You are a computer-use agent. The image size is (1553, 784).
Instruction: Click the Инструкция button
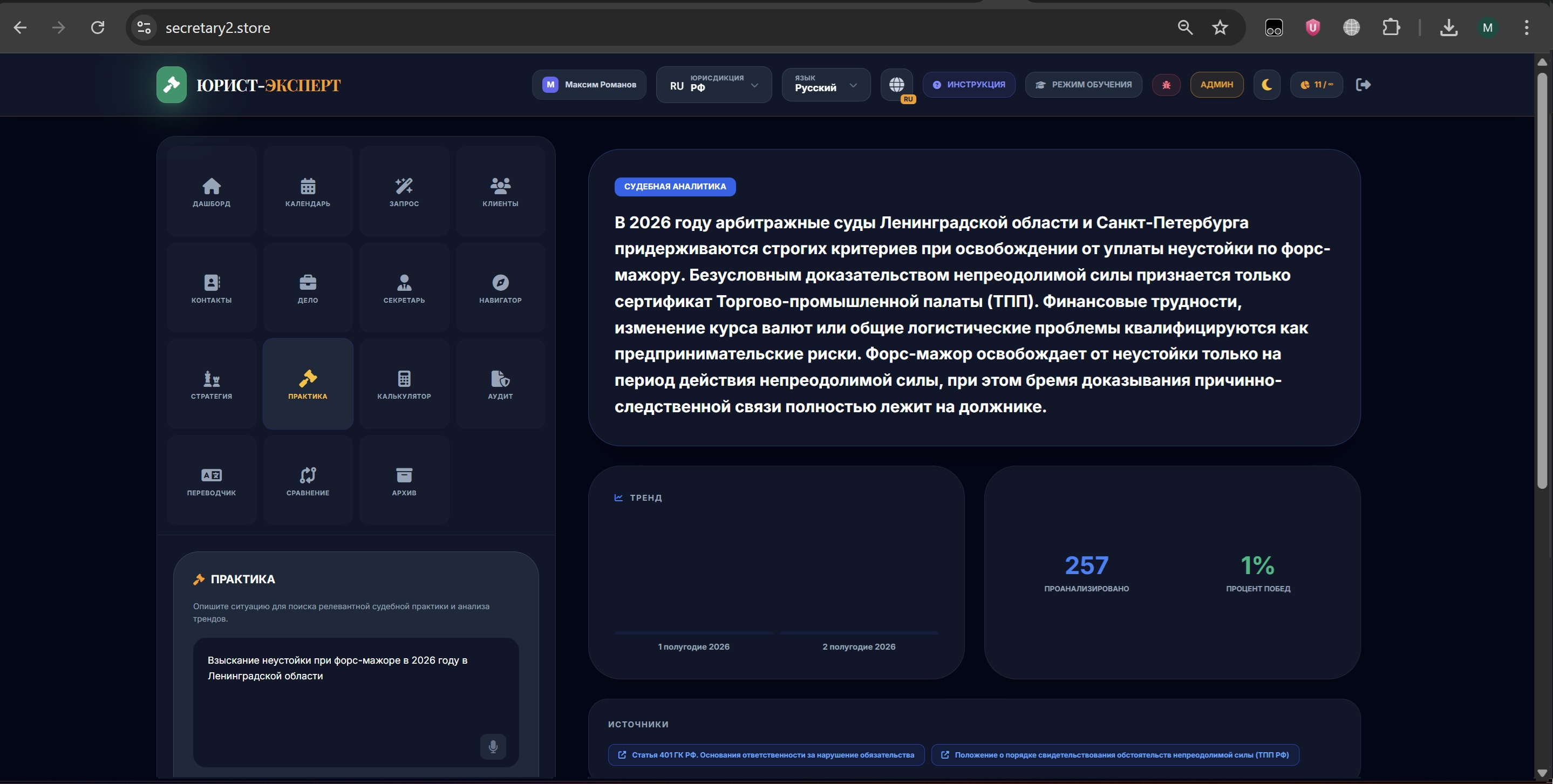(968, 85)
